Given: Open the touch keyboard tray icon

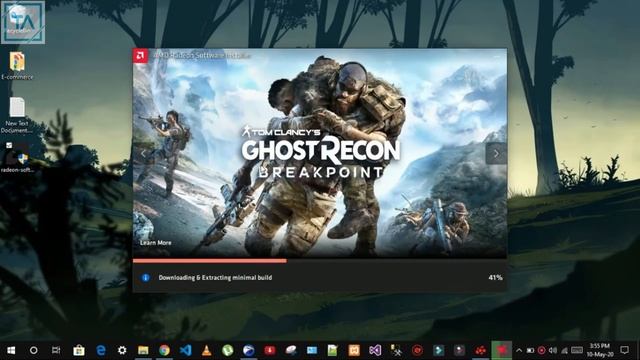Looking at the screenshot, I should (577, 350).
